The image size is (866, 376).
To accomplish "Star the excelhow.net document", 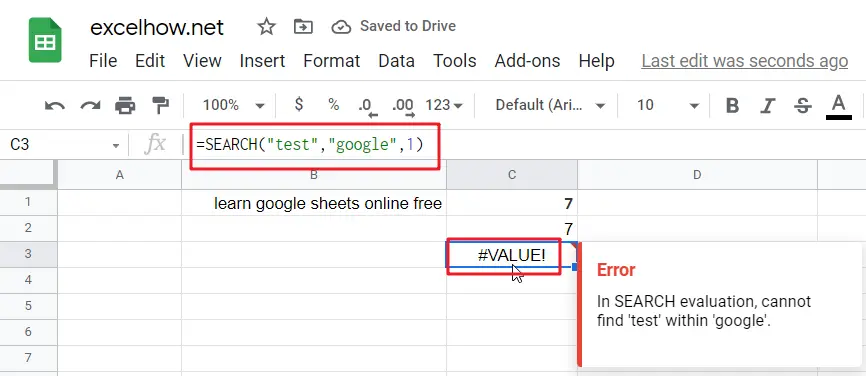I will pos(267,27).
